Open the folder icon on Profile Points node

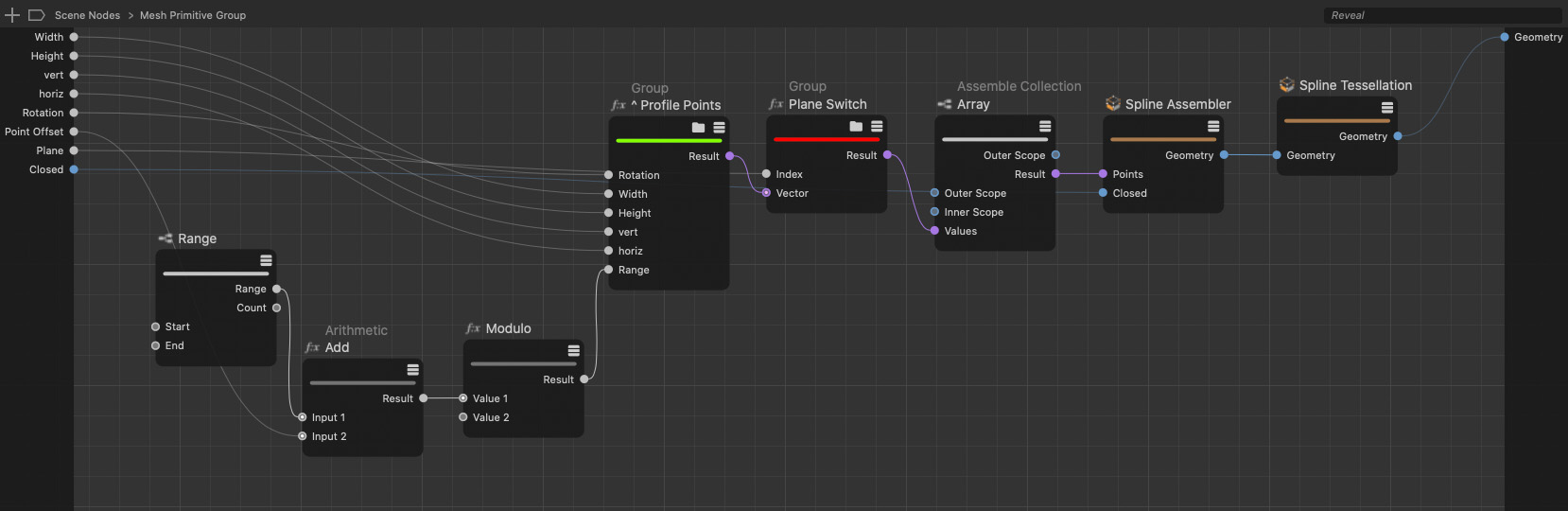[698, 128]
